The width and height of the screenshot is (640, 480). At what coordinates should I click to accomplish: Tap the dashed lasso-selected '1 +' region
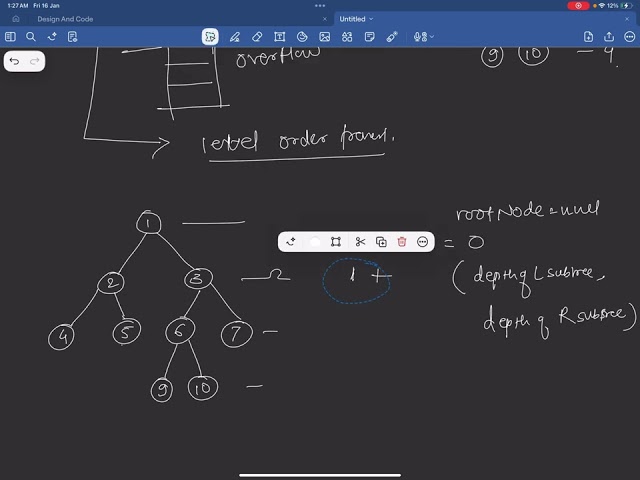click(x=356, y=281)
